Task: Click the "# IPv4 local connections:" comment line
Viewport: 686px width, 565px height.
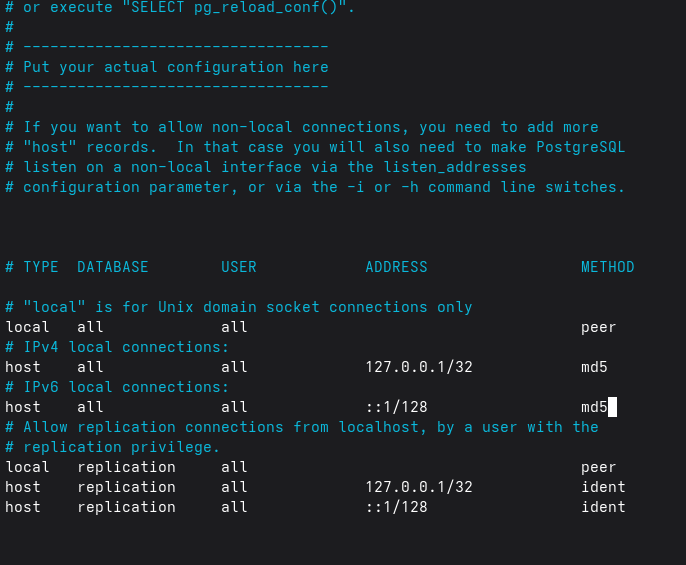Action: click(x=117, y=347)
